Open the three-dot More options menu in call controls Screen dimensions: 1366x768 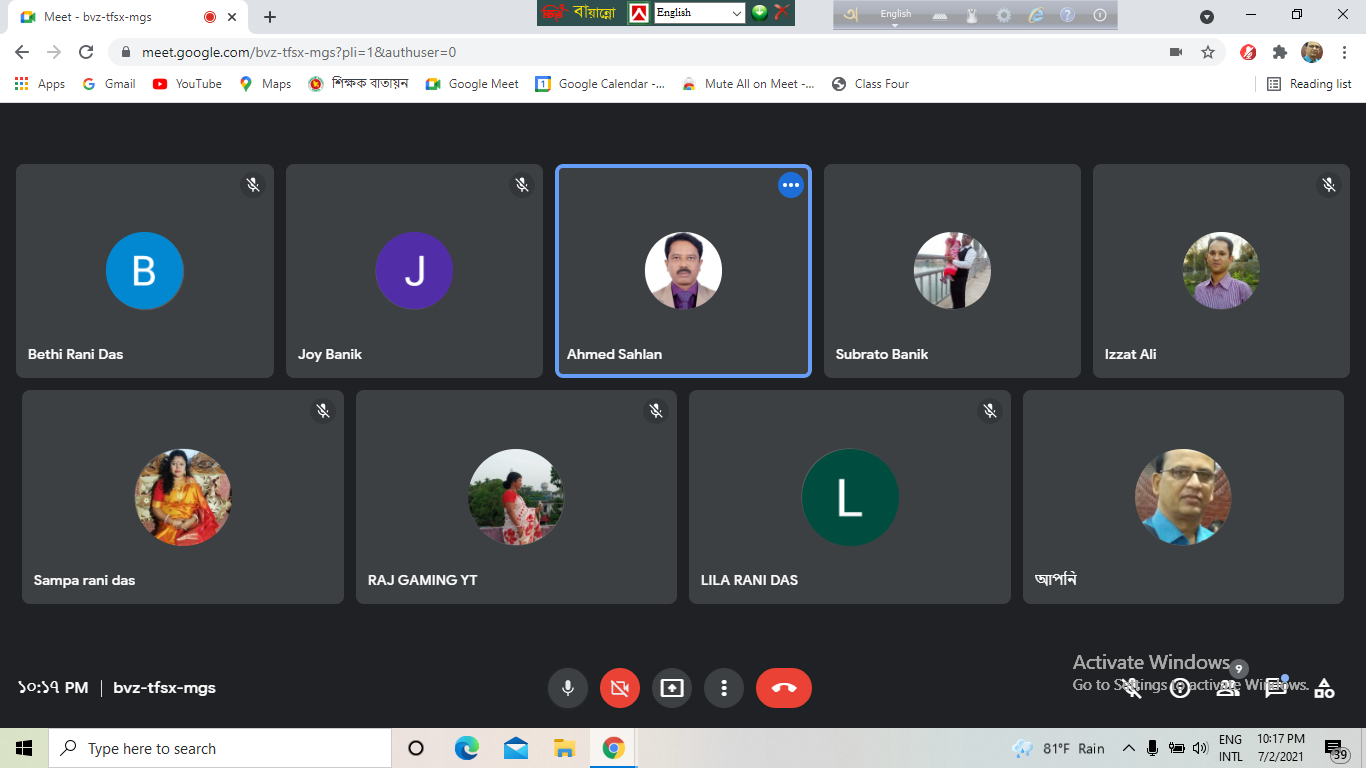click(x=724, y=688)
